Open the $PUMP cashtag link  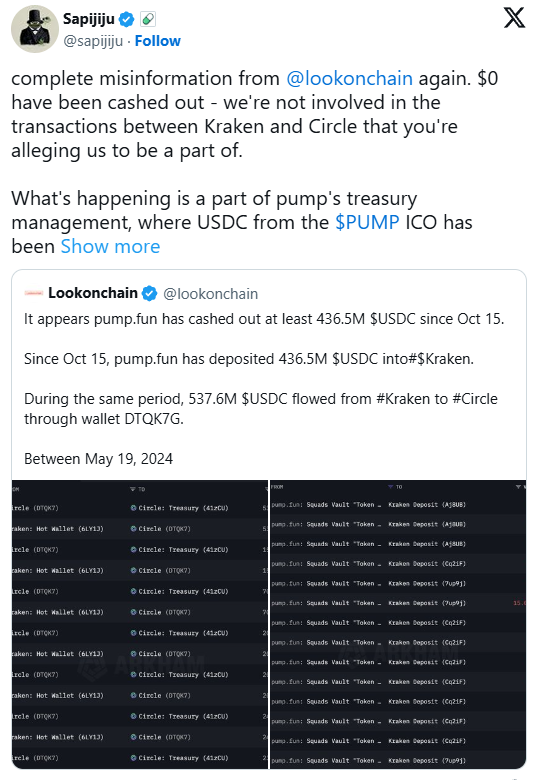(x=367, y=222)
